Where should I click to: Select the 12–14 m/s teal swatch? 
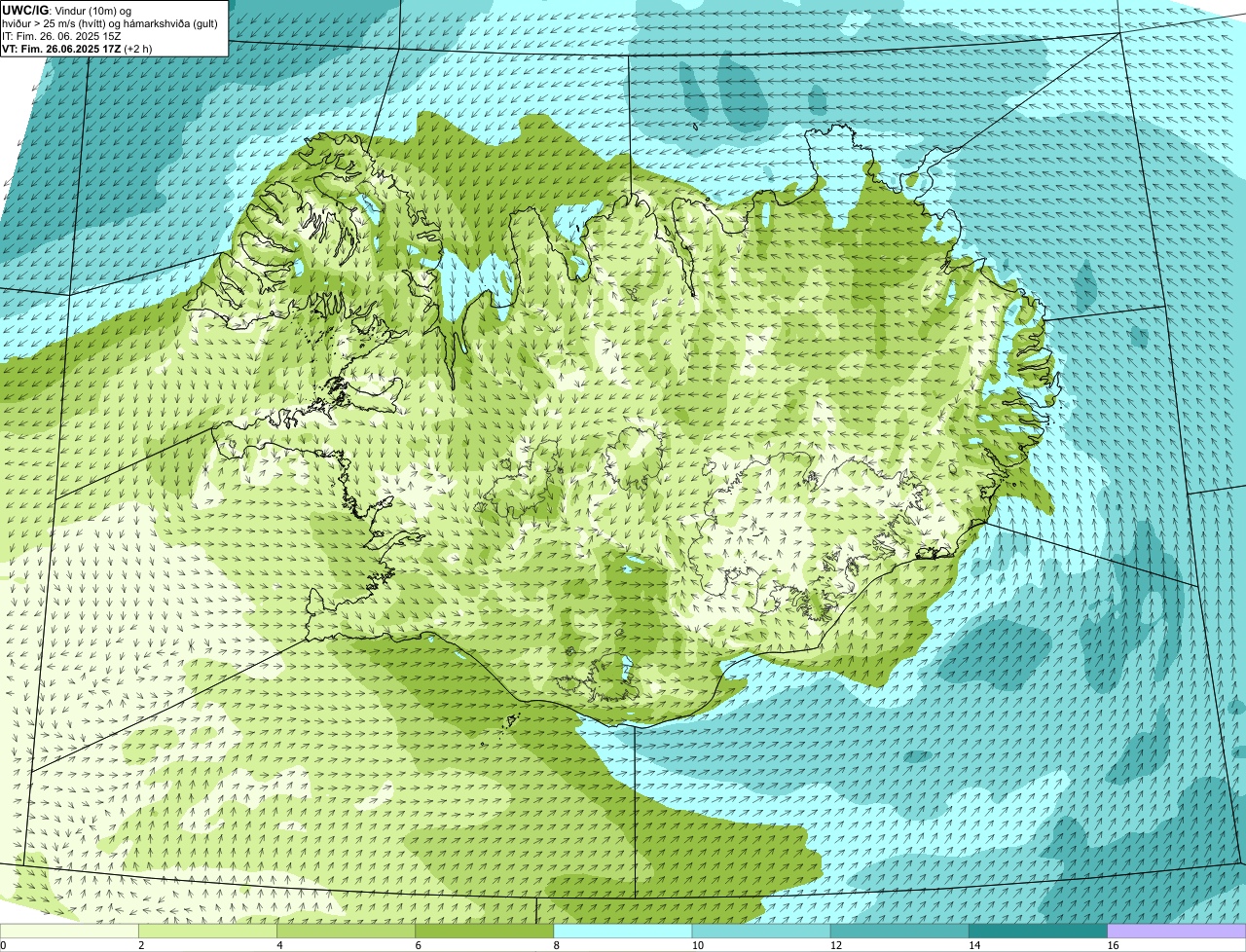899,931
